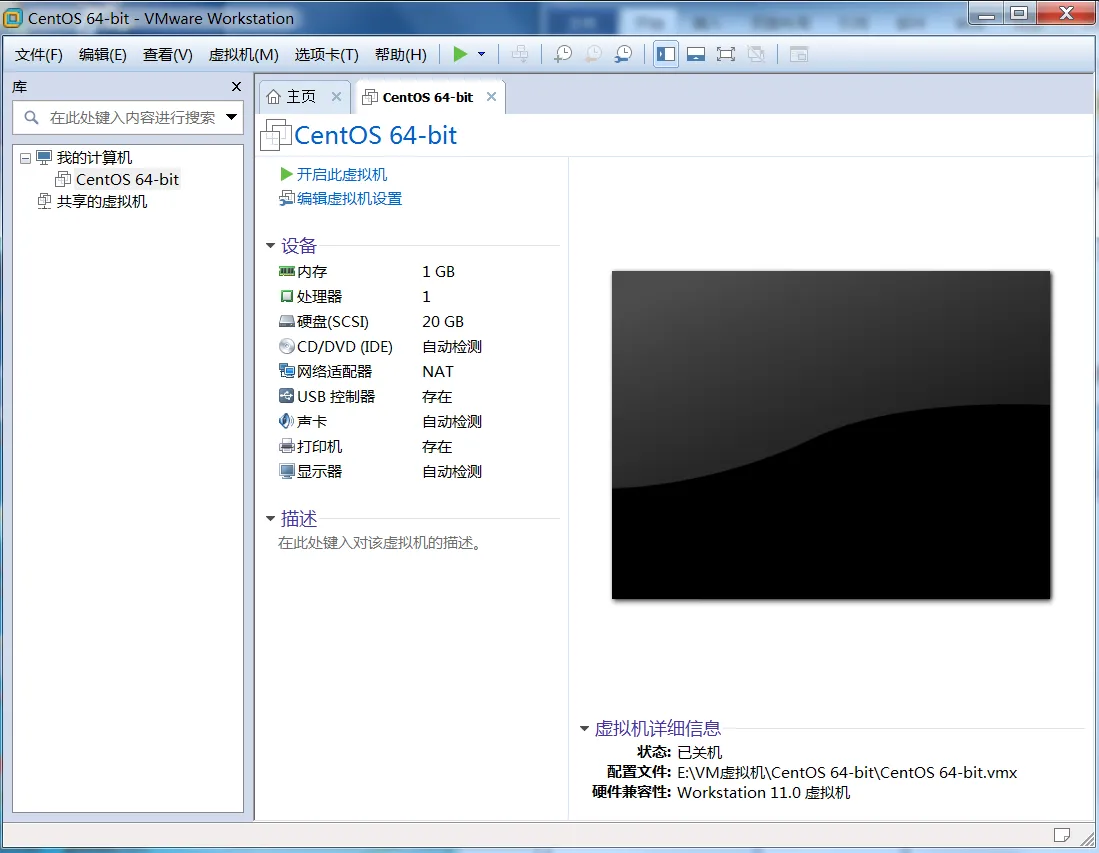The height and width of the screenshot is (853, 1099).
Task: Click the 显示器 display device icon
Action: tap(287, 471)
